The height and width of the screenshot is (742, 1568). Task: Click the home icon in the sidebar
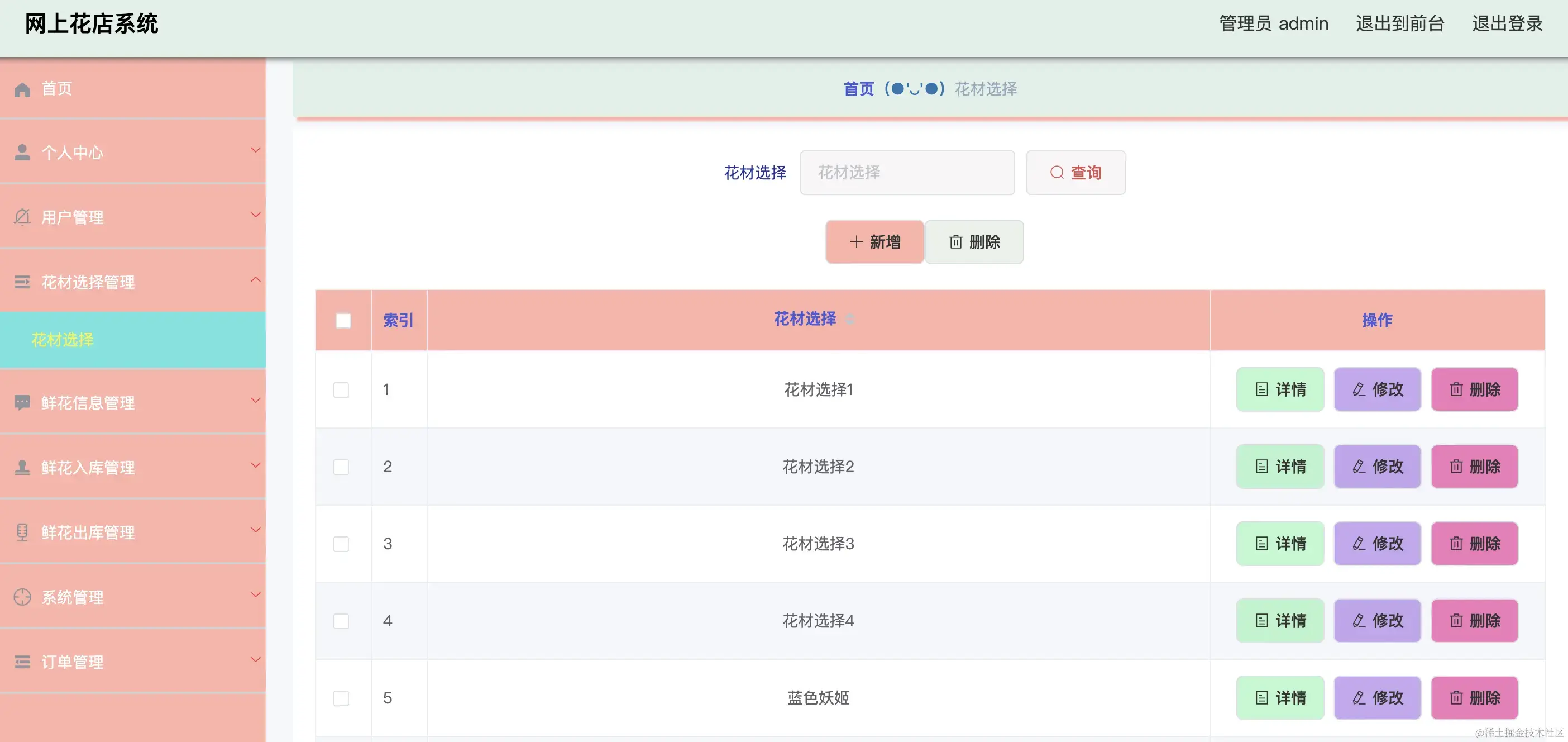(22, 89)
